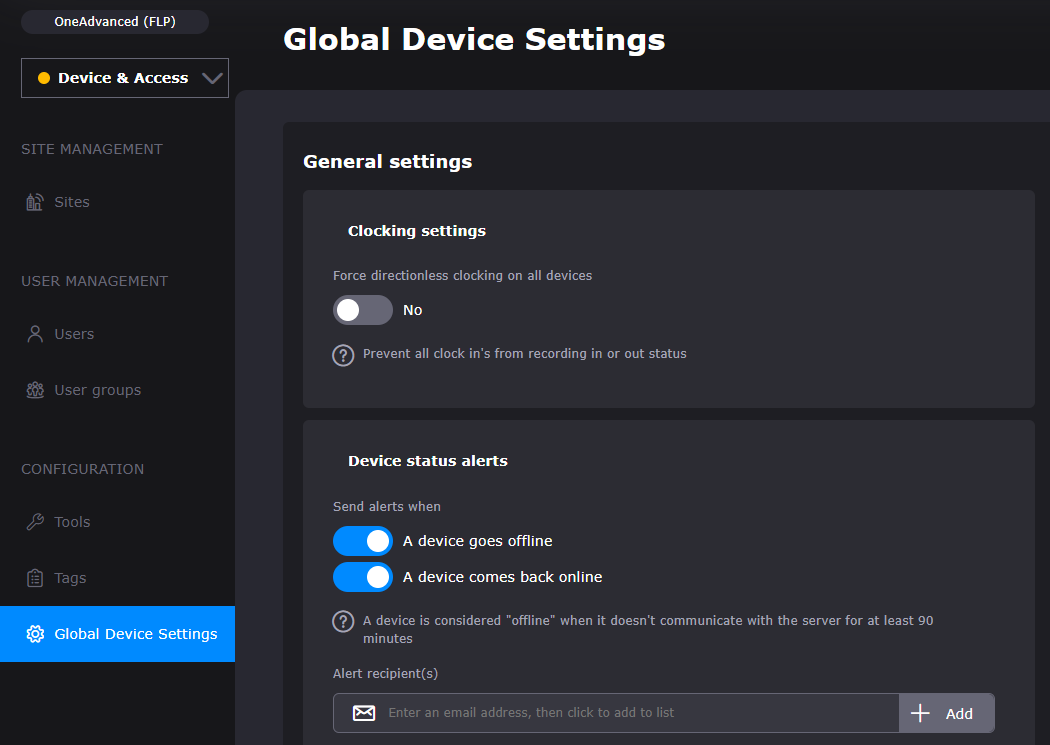Click the Tags clipboard icon
Screen dimensions: 1050x745
pyautogui.click(x=35, y=578)
